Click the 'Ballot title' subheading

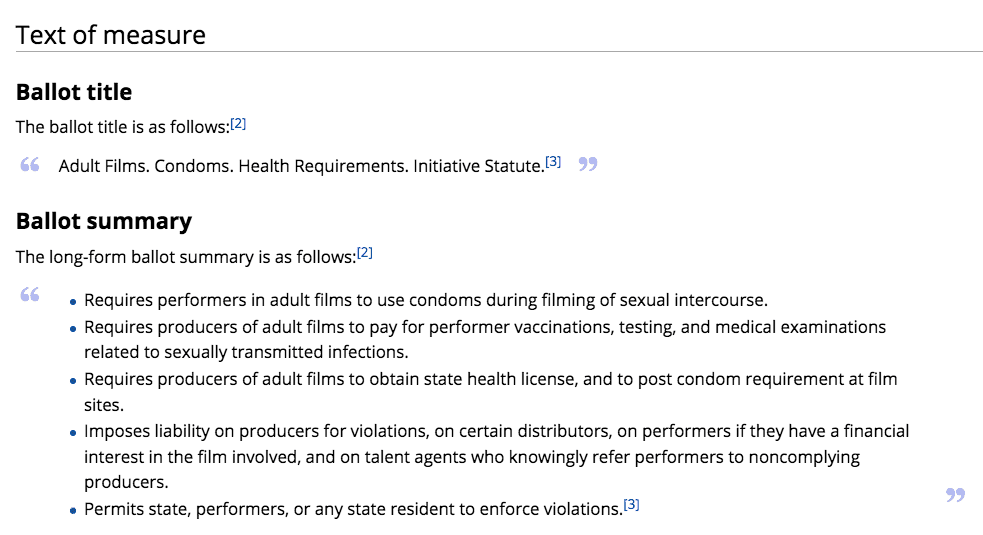pos(74,92)
